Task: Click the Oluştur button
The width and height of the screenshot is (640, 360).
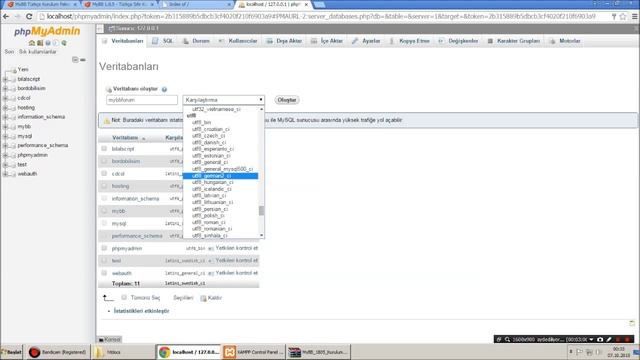Action: tap(287, 100)
